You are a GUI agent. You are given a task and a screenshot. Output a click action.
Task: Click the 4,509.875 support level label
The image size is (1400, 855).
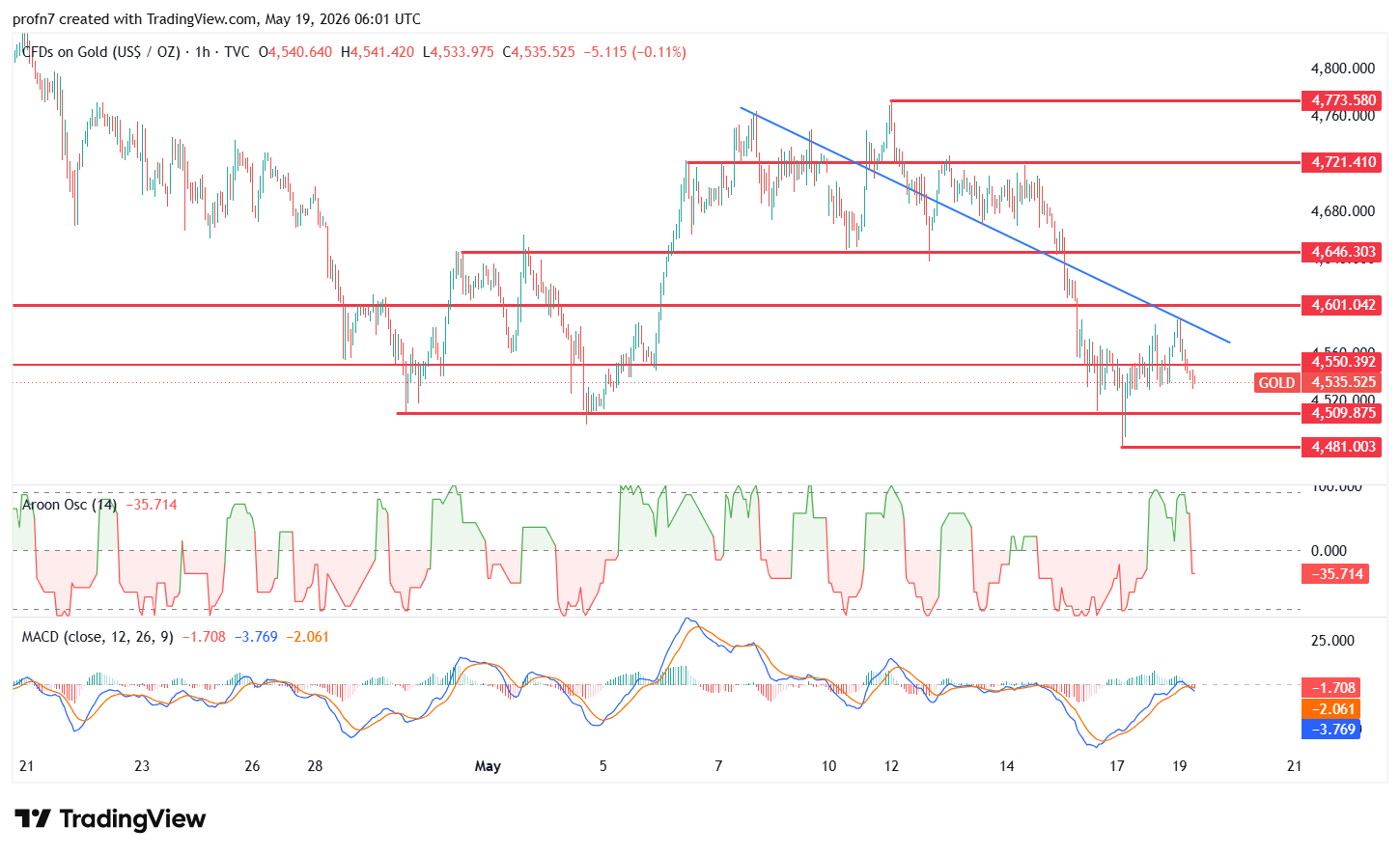(1343, 413)
